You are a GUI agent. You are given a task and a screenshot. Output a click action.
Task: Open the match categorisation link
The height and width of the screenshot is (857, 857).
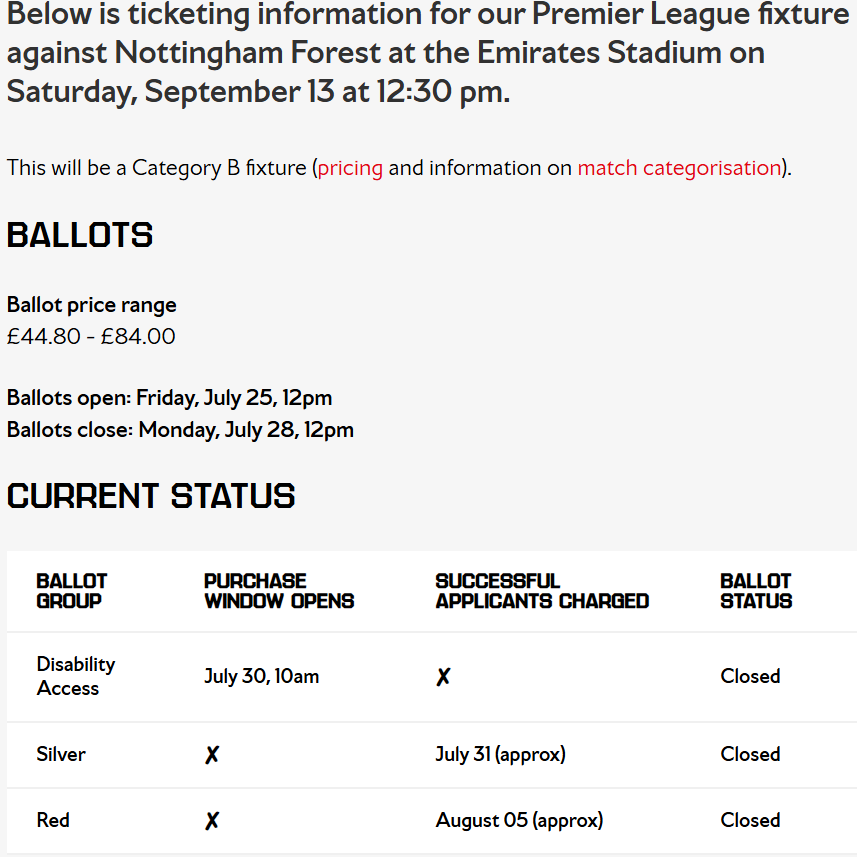pyautogui.click(x=679, y=168)
